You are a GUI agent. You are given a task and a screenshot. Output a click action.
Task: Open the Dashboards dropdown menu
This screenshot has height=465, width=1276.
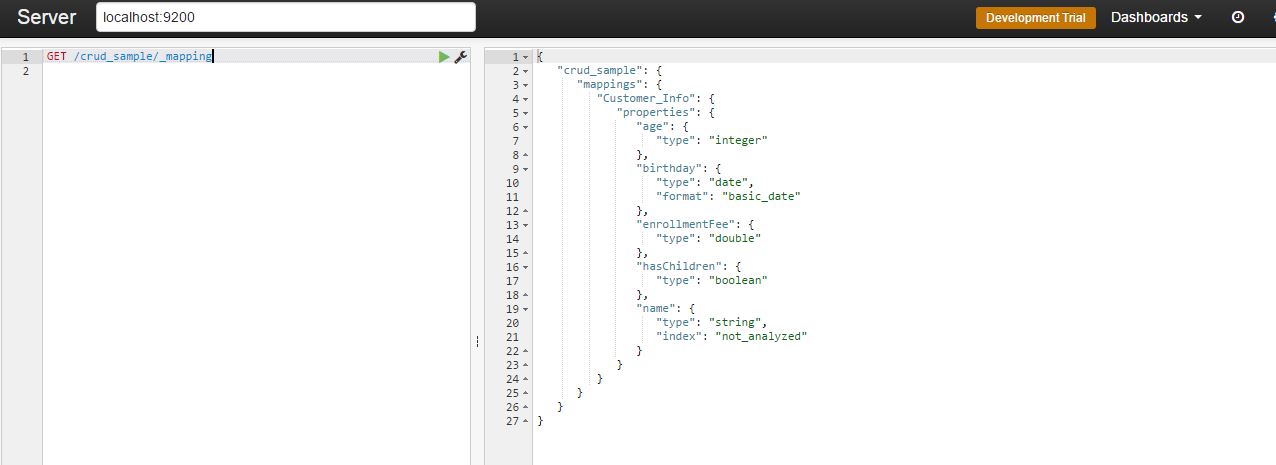[1156, 17]
